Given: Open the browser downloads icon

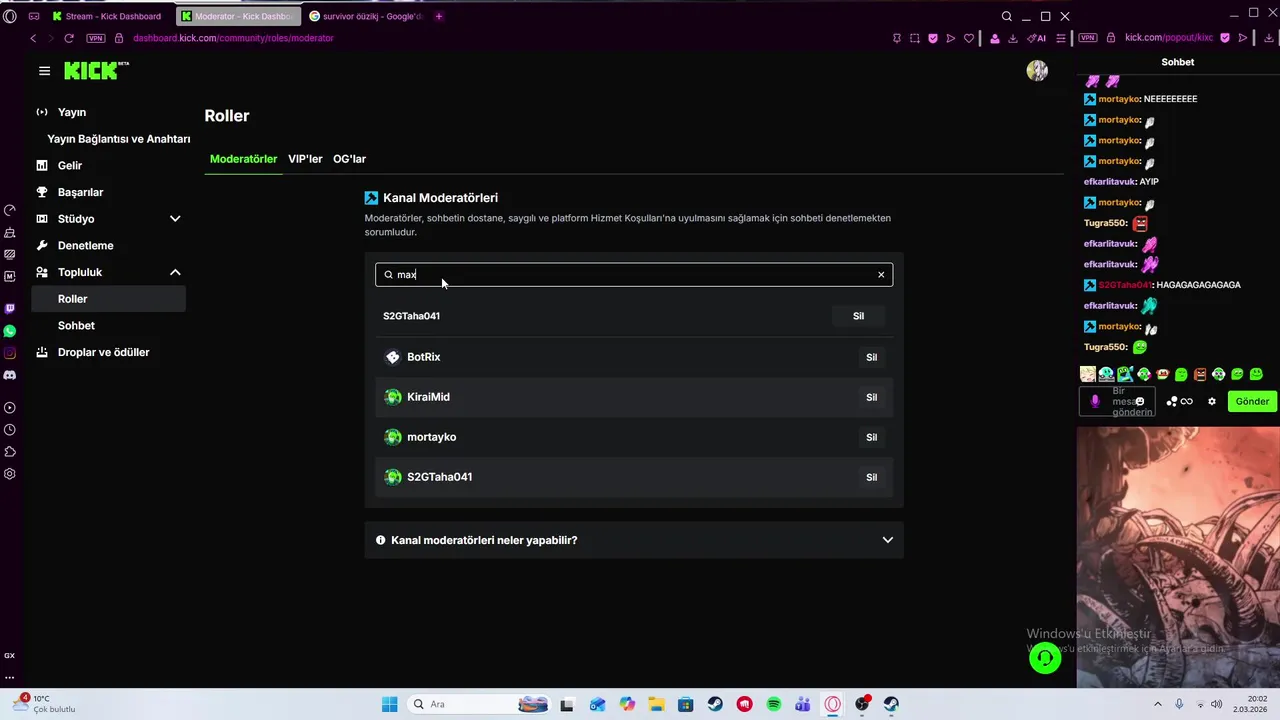Looking at the screenshot, I should coord(1012,38).
